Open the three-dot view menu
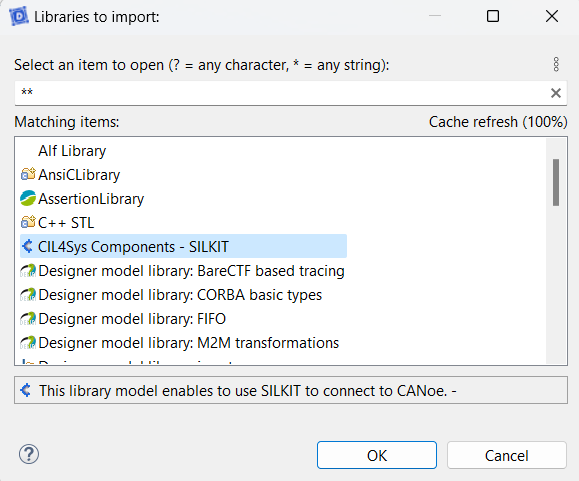Image resolution: width=579 pixels, height=481 pixels. point(556,65)
